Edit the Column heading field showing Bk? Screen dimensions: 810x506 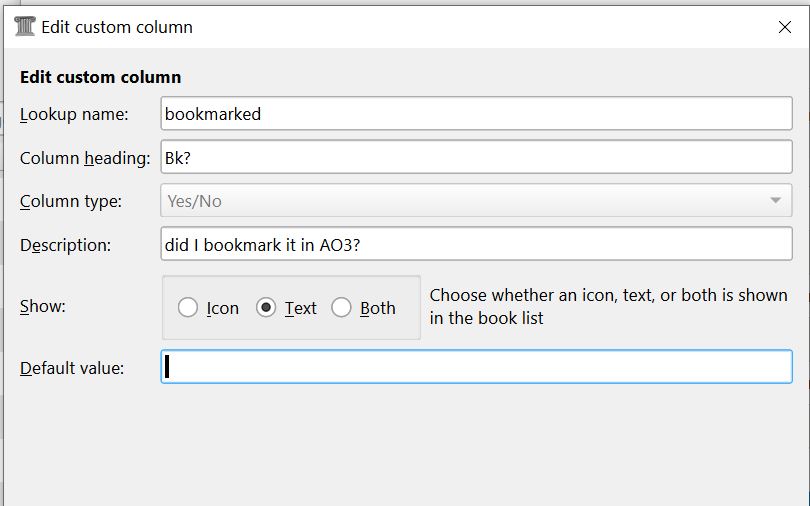pos(476,158)
